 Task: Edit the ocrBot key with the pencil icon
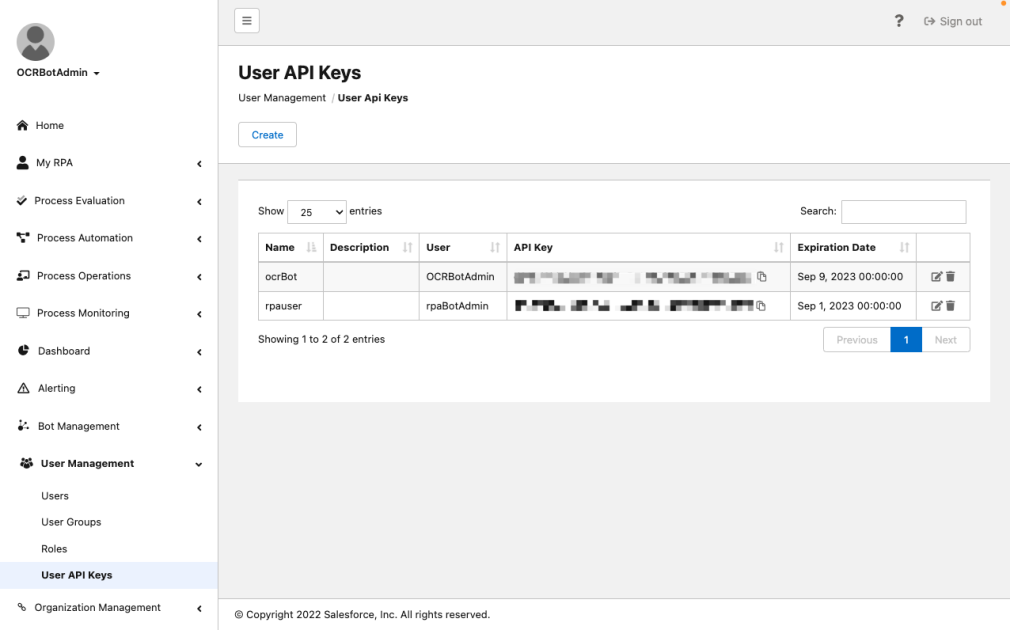point(936,278)
